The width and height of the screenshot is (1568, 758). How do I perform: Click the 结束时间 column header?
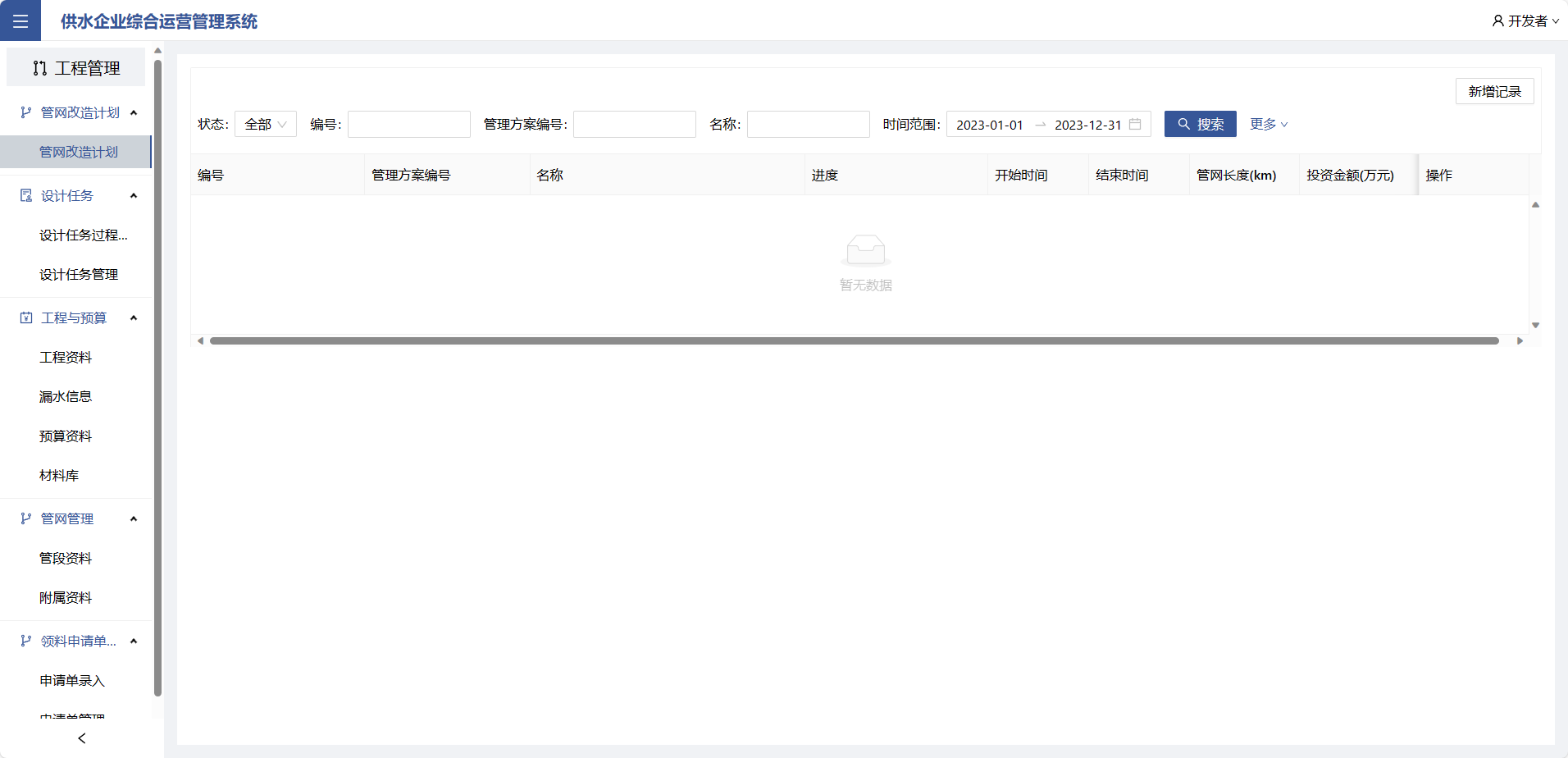[1139, 175]
